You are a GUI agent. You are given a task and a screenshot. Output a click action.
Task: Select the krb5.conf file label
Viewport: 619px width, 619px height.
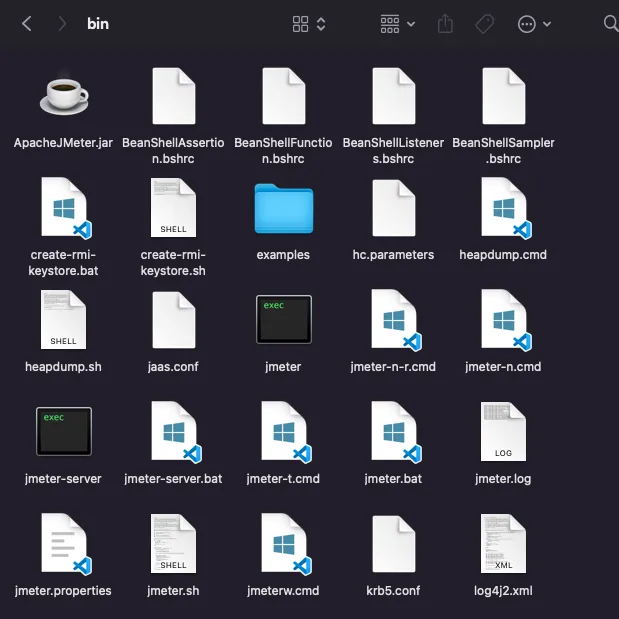coord(393,591)
